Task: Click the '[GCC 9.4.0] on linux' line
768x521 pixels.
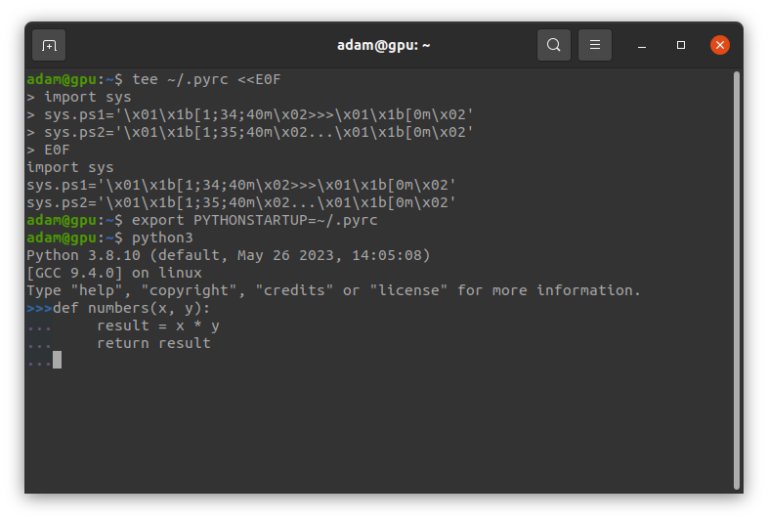Action: (114, 273)
